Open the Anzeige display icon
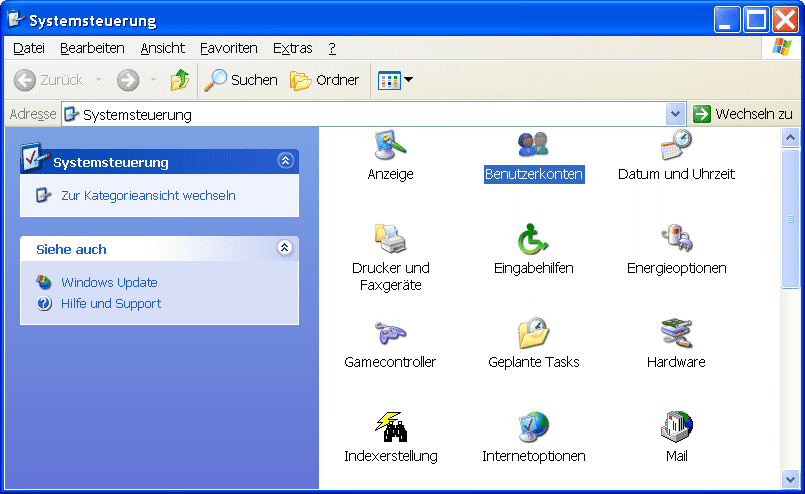The height and width of the screenshot is (494, 805). (390, 145)
